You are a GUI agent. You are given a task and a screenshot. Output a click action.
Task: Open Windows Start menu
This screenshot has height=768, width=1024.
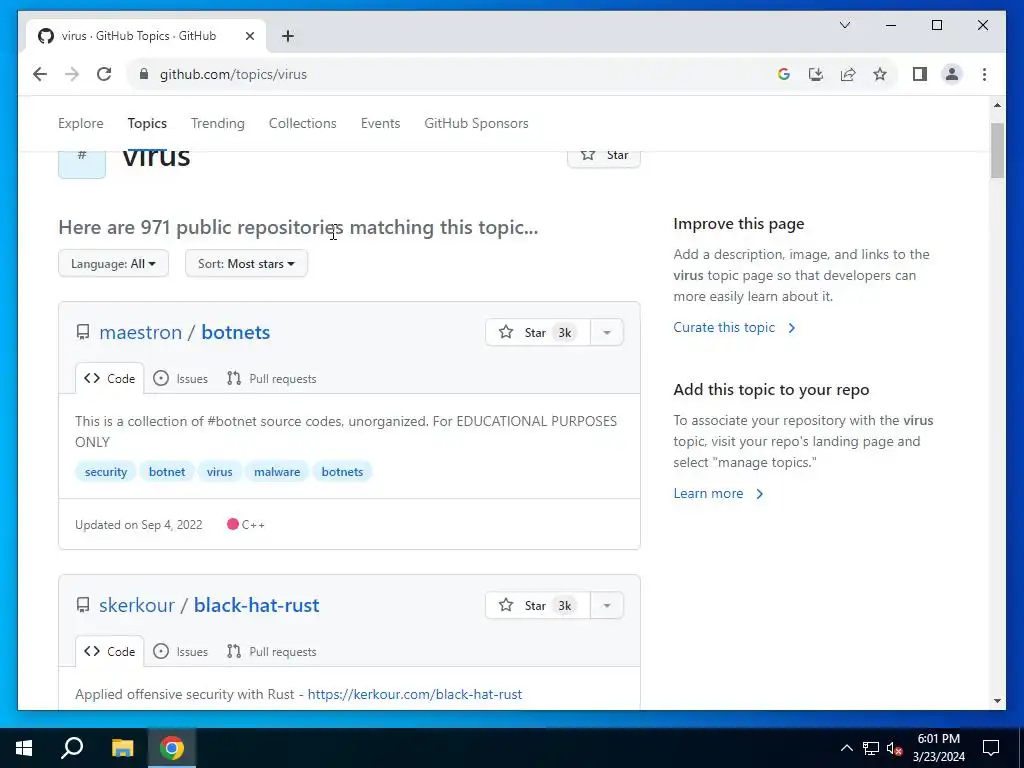(24, 748)
